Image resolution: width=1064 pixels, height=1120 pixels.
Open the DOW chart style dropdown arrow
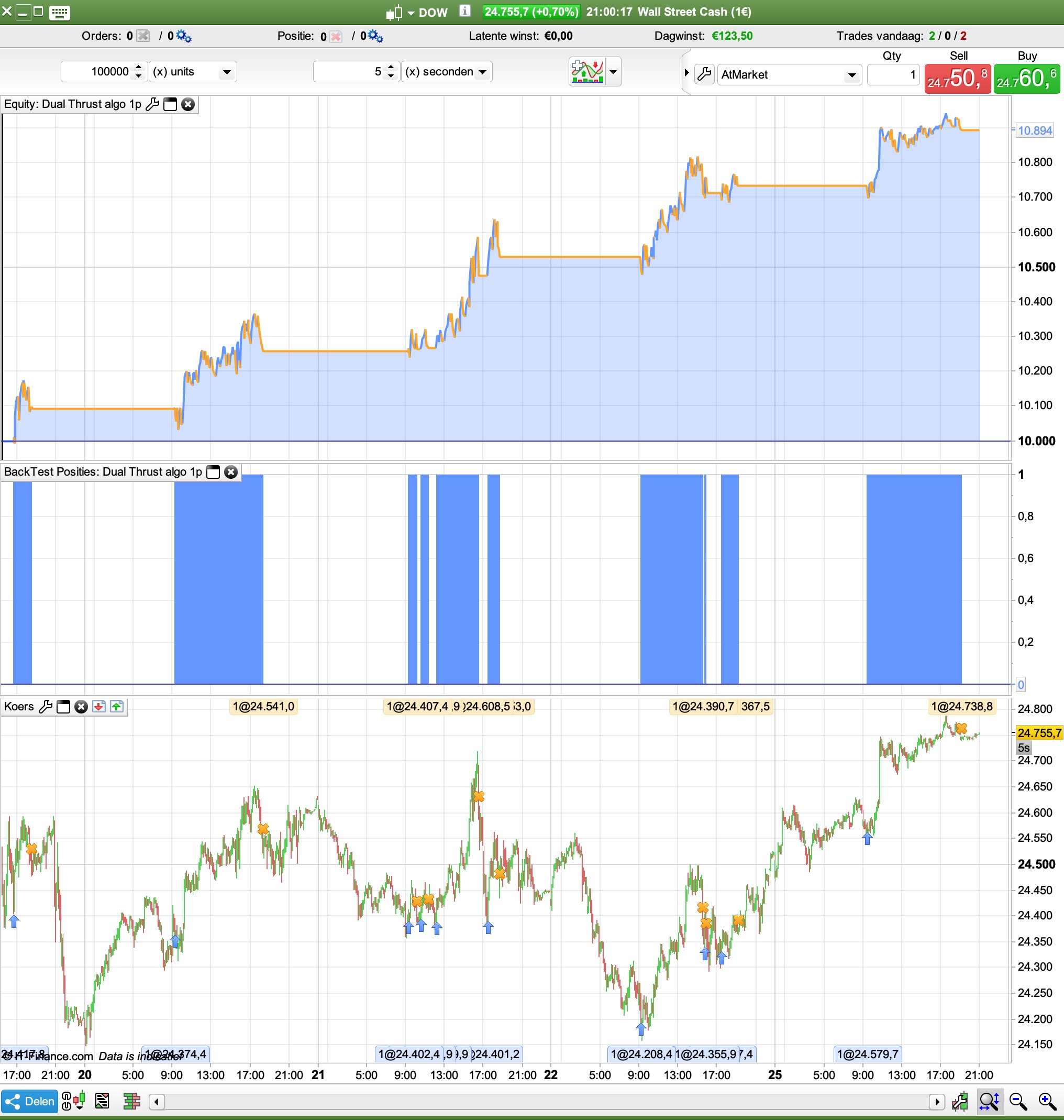point(411,13)
